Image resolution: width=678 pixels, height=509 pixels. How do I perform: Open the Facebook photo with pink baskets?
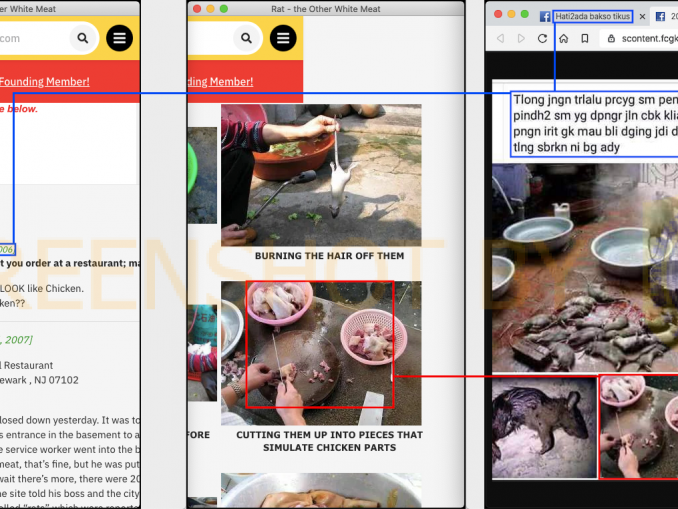[639, 427]
